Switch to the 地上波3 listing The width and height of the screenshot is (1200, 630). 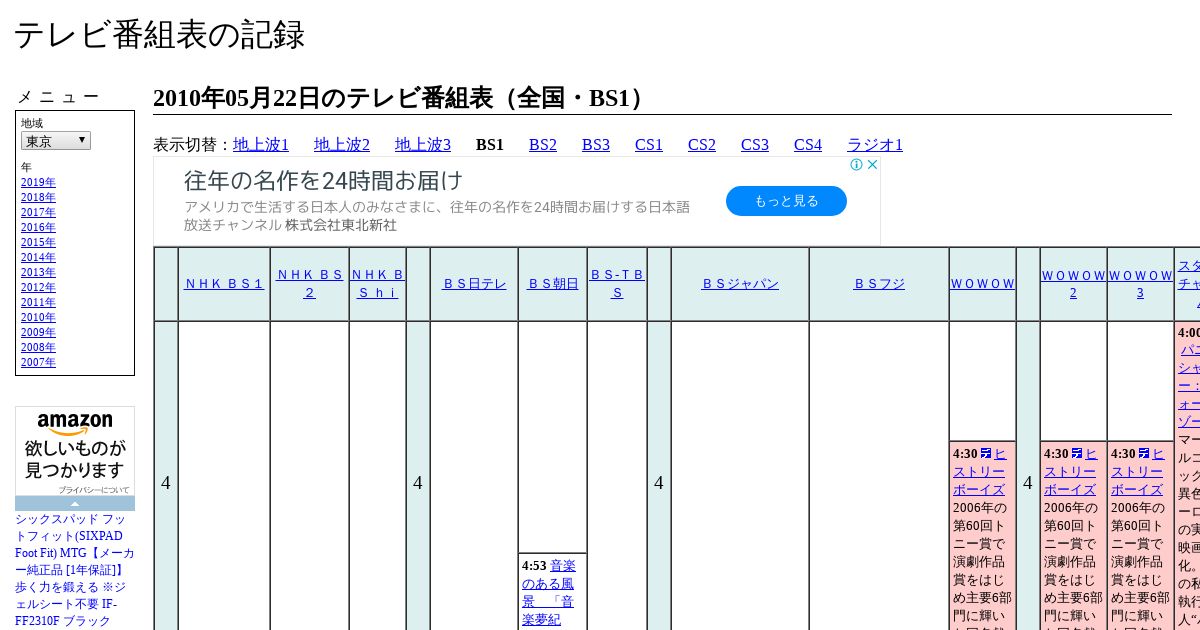coord(423,145)
